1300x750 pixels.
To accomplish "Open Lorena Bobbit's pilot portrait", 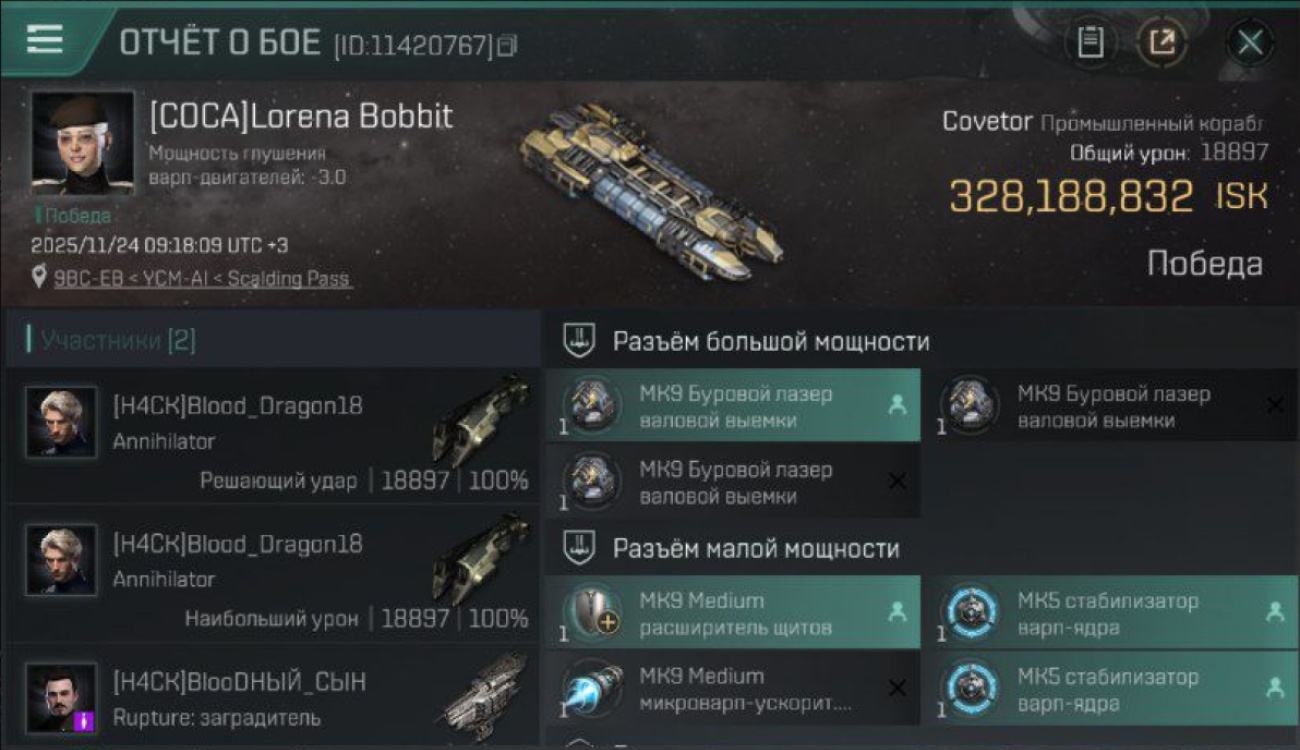I will pos(83,143).
